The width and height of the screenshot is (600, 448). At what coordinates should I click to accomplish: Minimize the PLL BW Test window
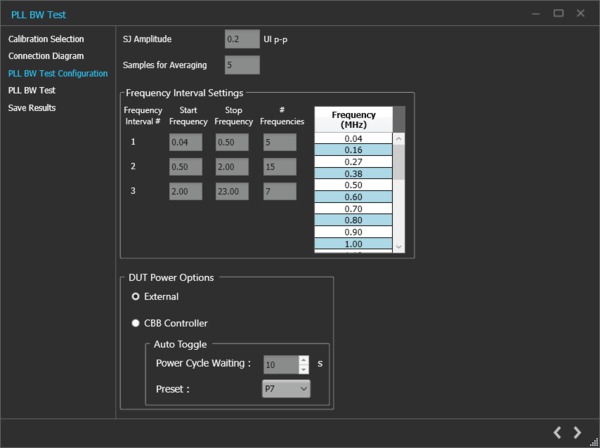tap(536, 14)
